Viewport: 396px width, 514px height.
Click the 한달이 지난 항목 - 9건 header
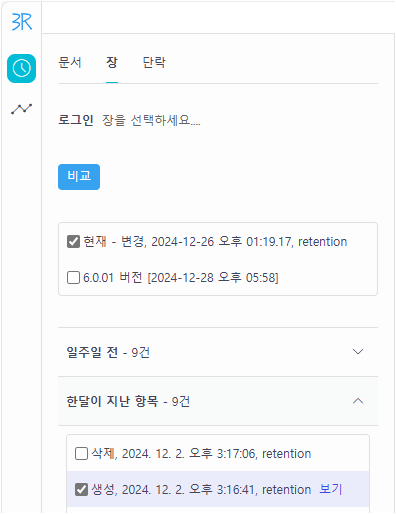[218, 401]
